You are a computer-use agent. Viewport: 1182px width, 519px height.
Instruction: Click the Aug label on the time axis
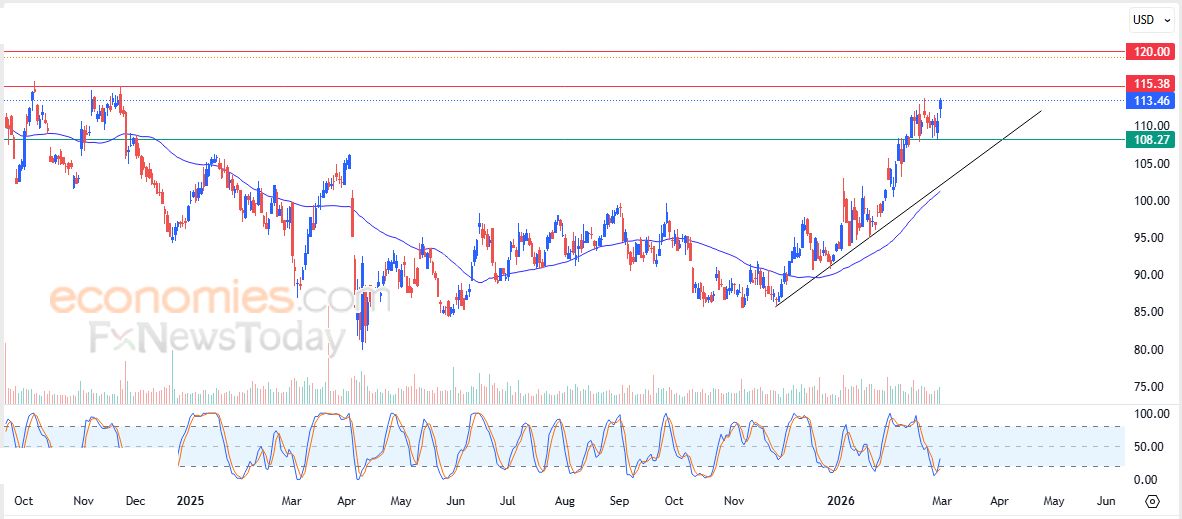(564, 501)
